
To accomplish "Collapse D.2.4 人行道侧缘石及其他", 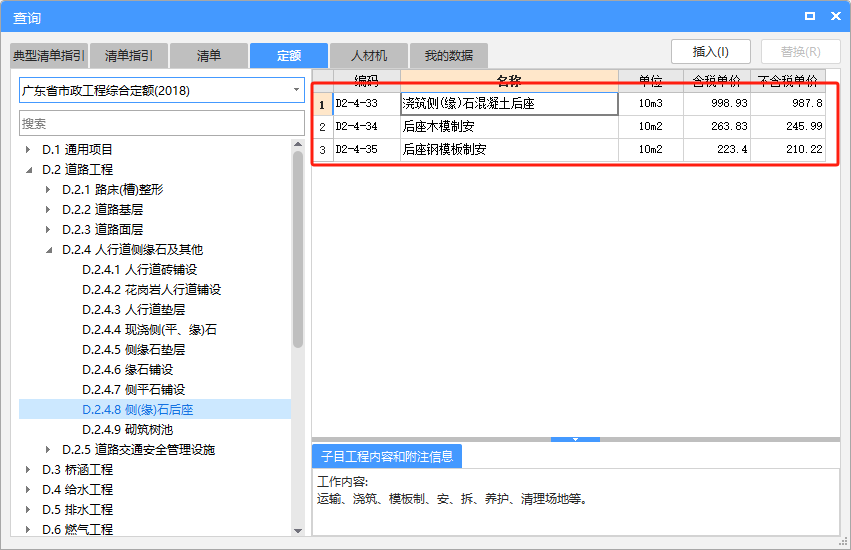I will click(x=48, y=250).
